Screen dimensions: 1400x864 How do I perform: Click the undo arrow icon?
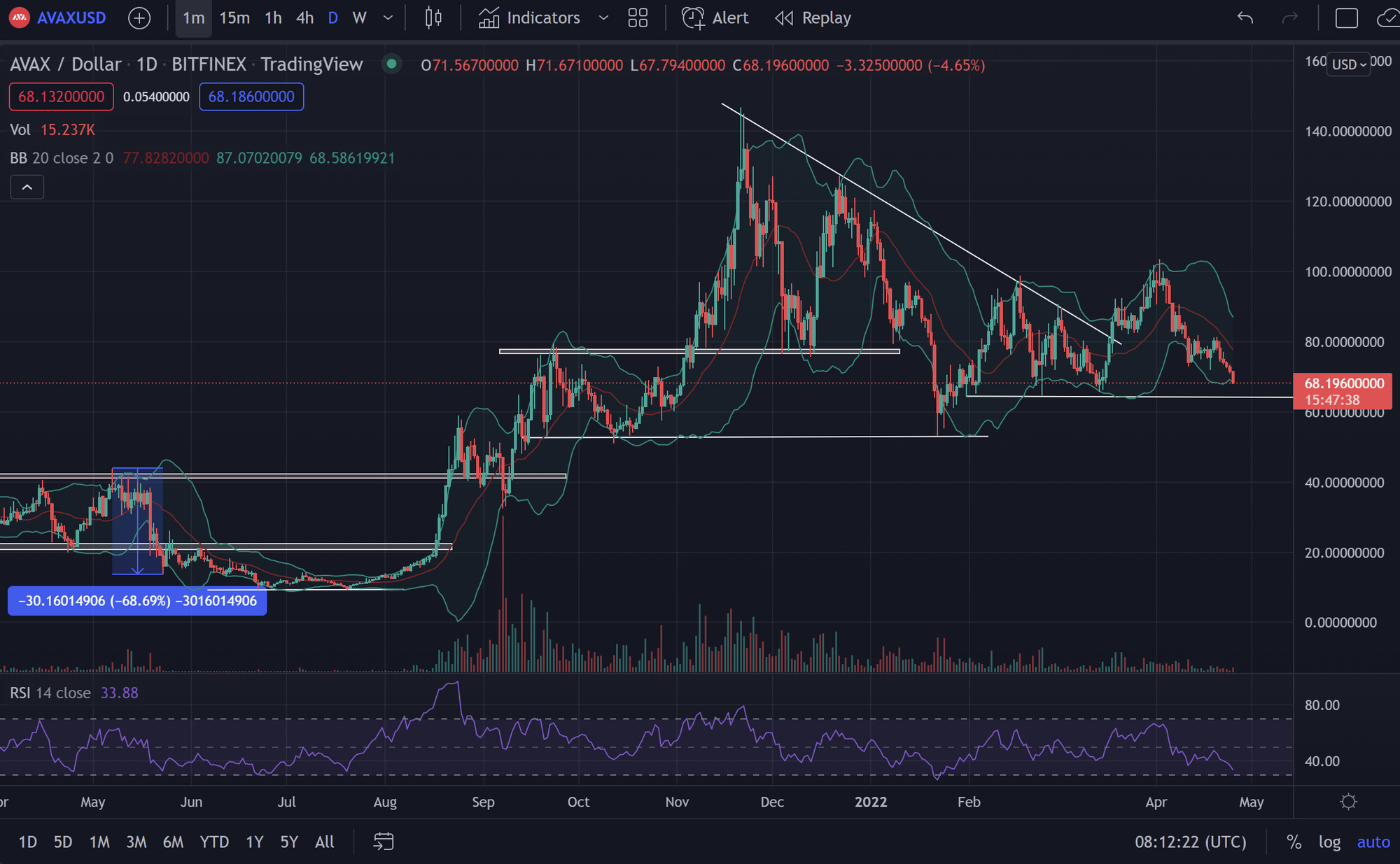click(1245, 18)
